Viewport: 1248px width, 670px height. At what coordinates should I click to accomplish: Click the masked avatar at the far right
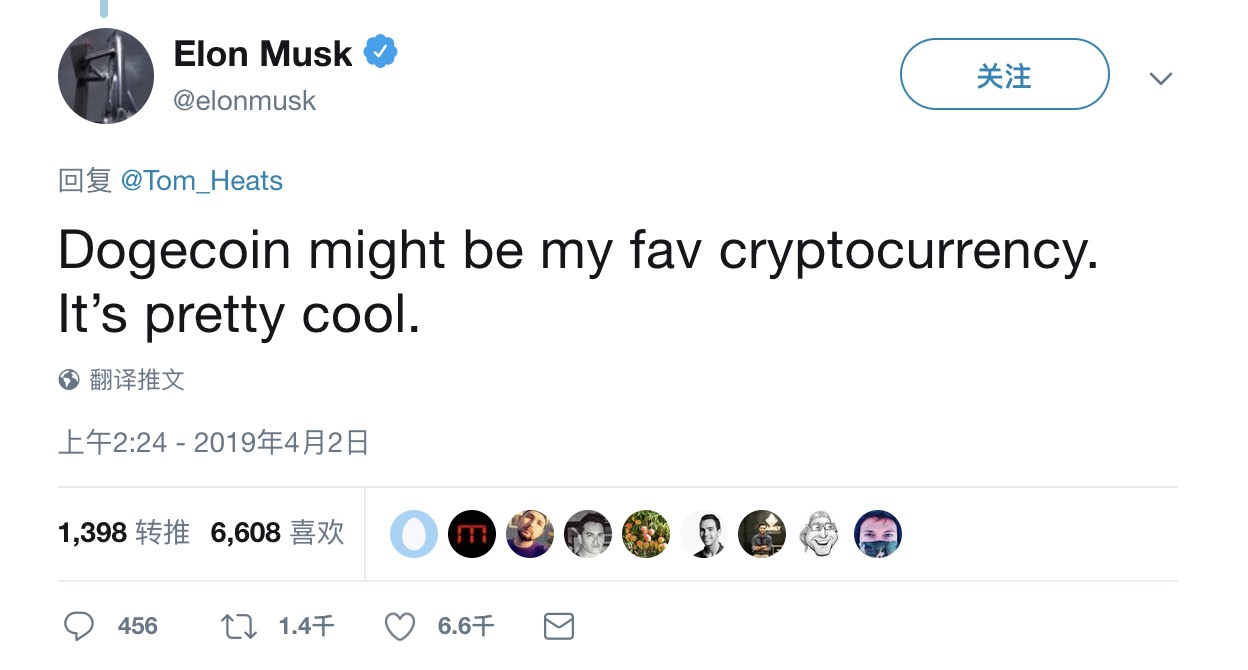pos(878,533)
